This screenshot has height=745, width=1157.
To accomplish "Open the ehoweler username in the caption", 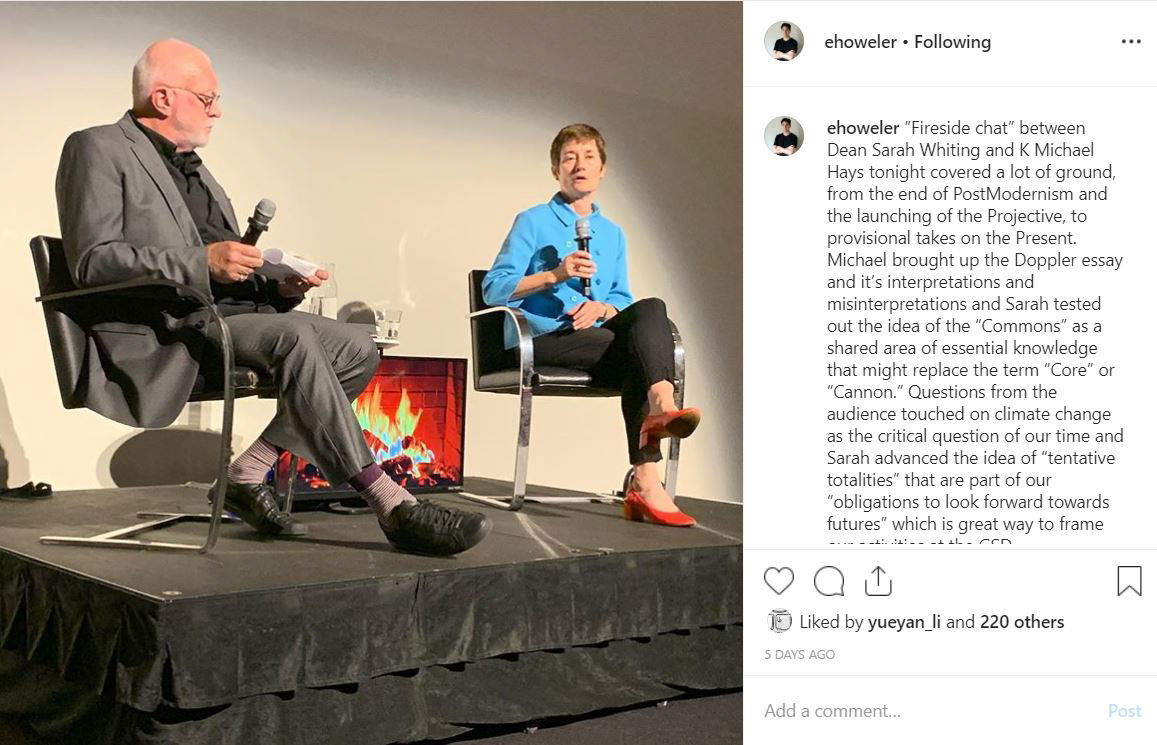I will [863, 128].
